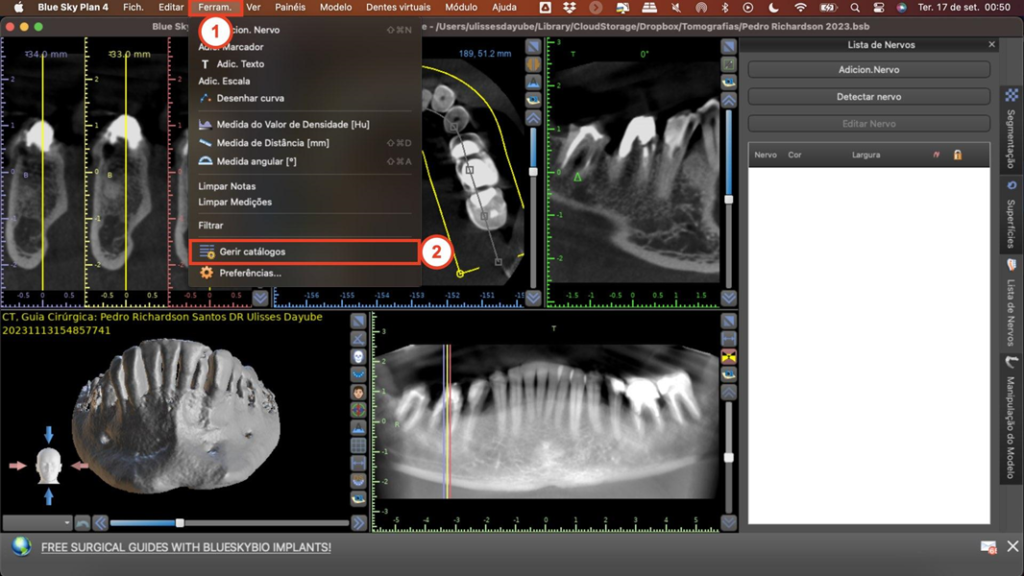Click the grid icon in 3D view toolbar
Viewport: 1024px width, 576px height.
click(358, 445)
